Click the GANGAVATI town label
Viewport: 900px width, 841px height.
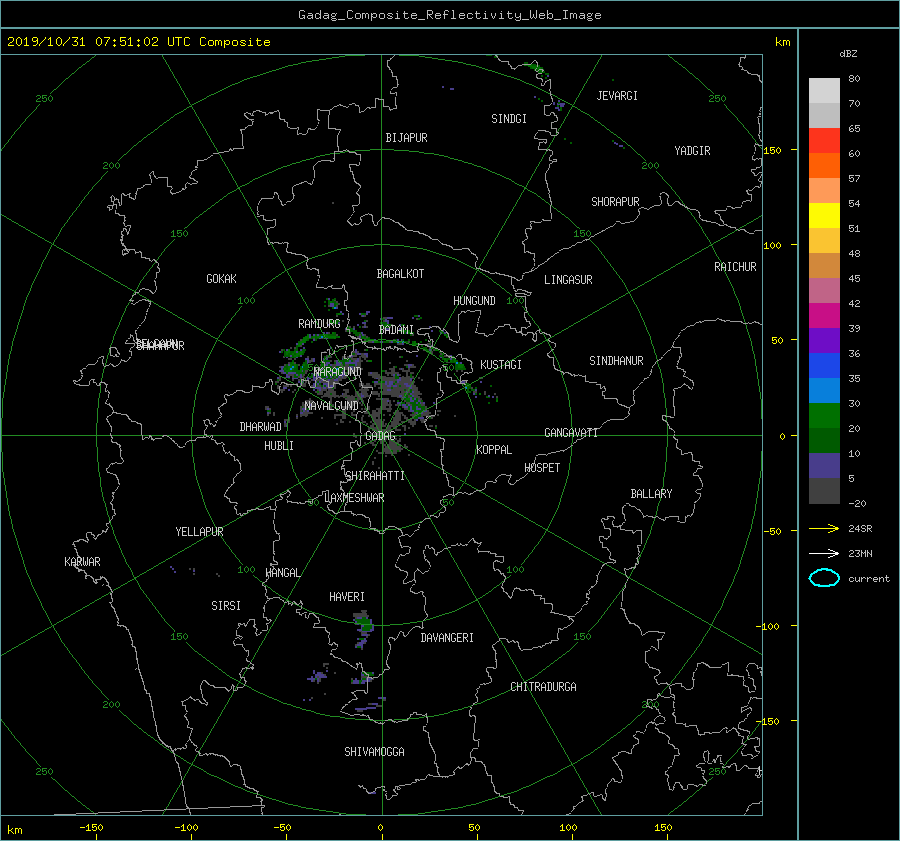(571, 433)
